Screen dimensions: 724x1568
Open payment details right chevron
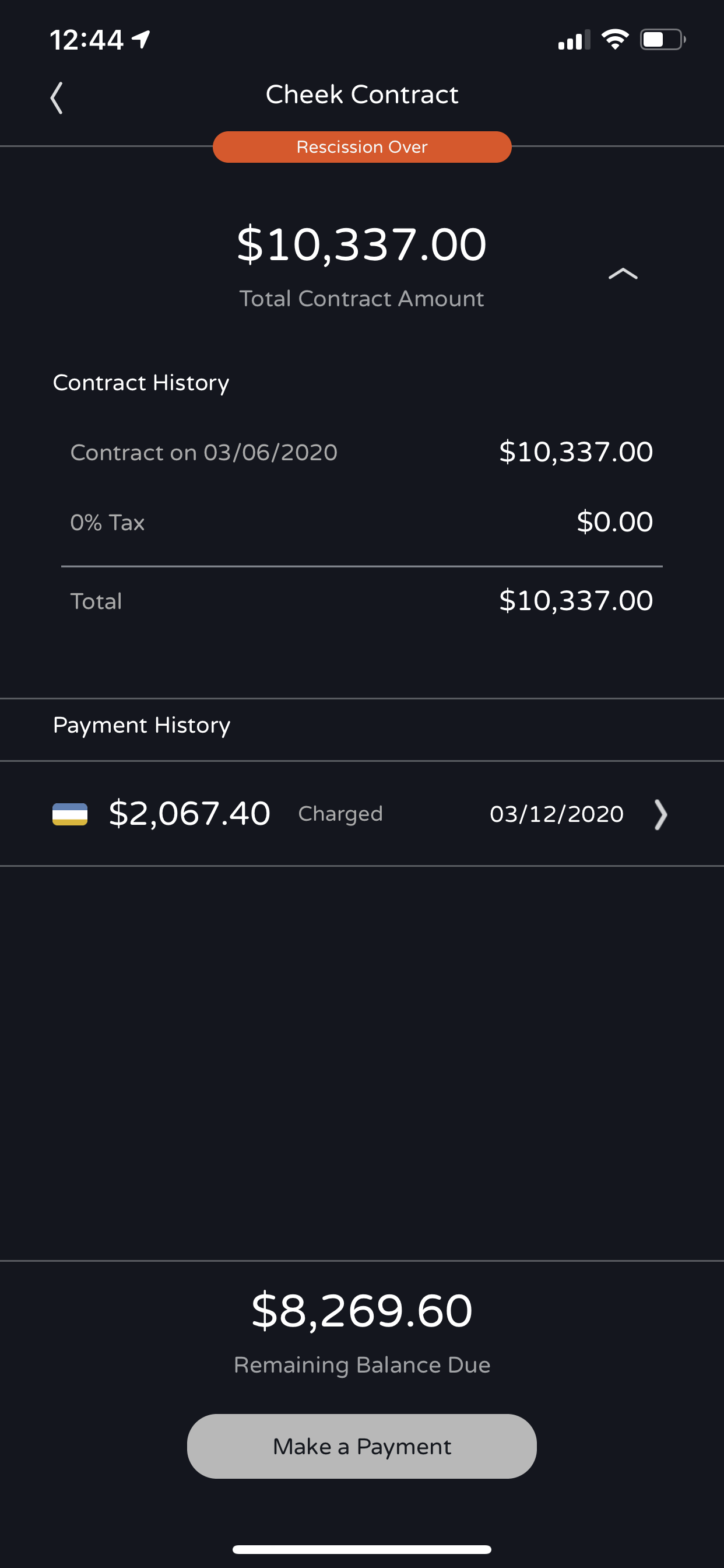(x=660, y=814)
